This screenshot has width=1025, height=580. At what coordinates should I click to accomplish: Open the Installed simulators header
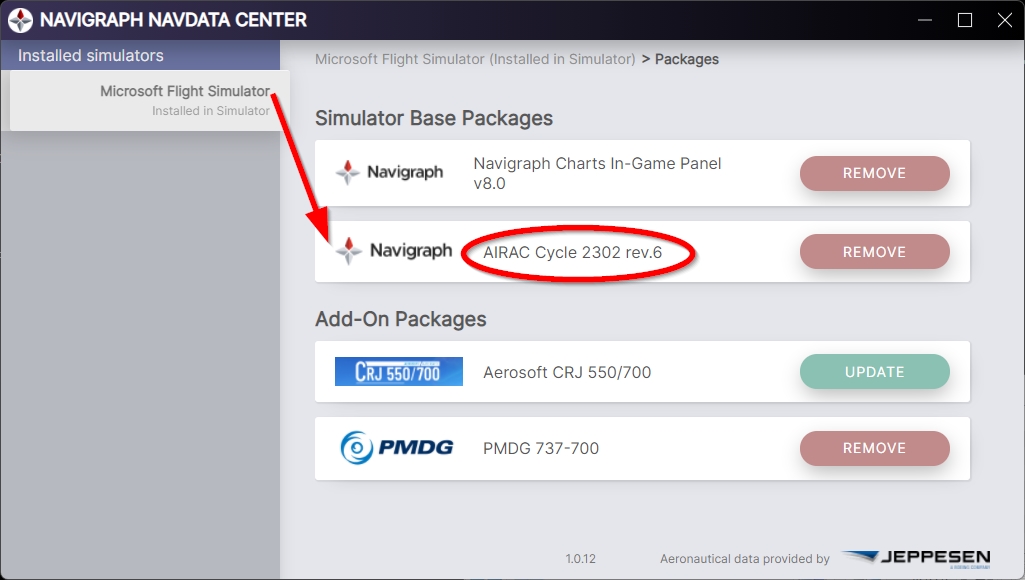click(140, 56)
